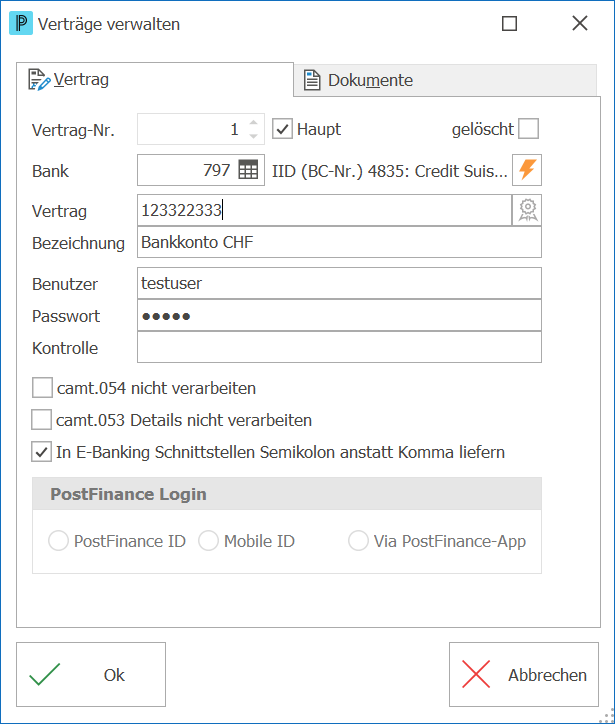Viewport: 615px width, 724px height.
Task: Enable camt.053 Details nicht verarbeiten
Action: [x=42, y=419]
